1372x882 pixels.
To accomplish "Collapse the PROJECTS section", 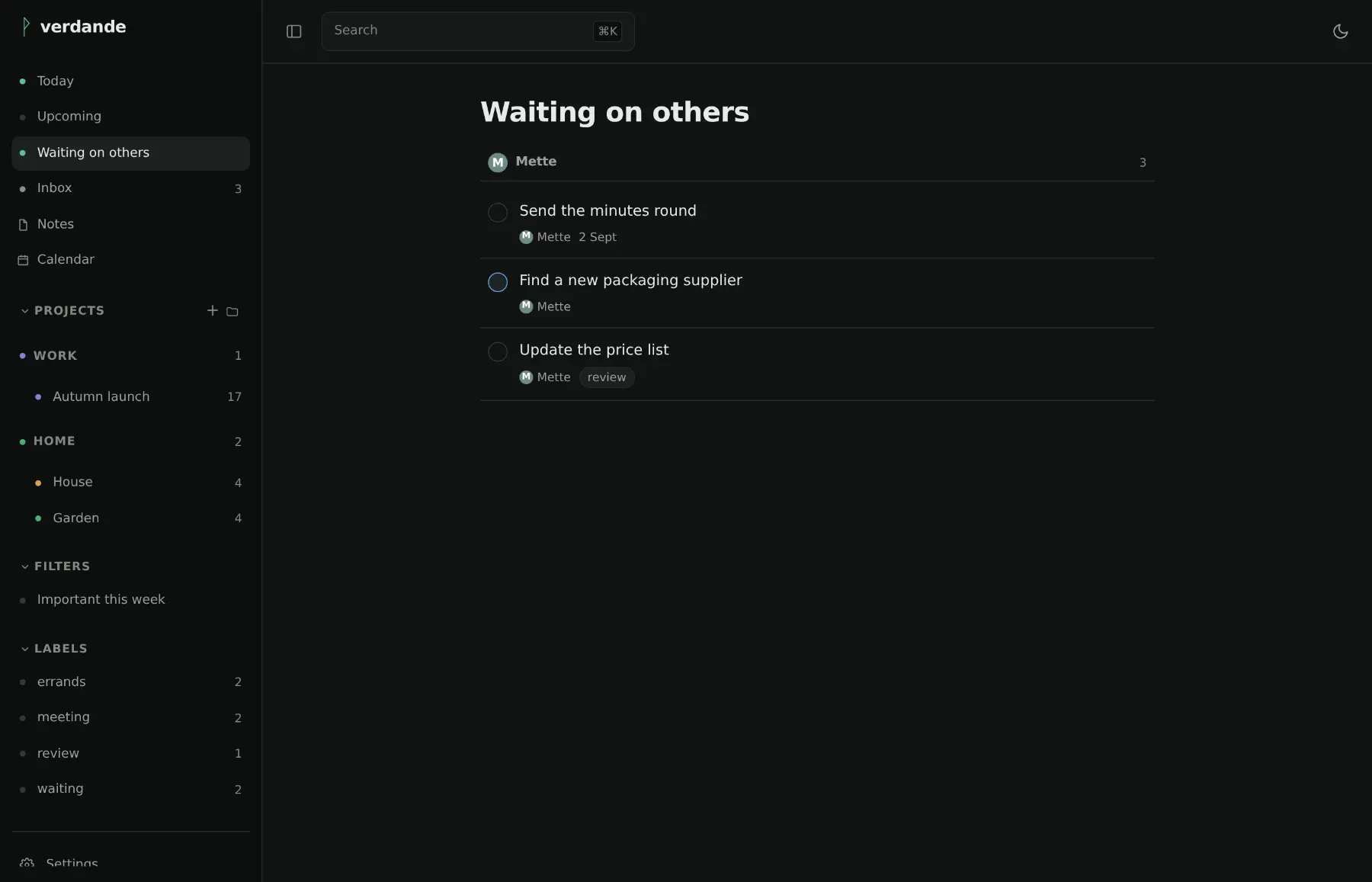I will (x=25, y=311).
